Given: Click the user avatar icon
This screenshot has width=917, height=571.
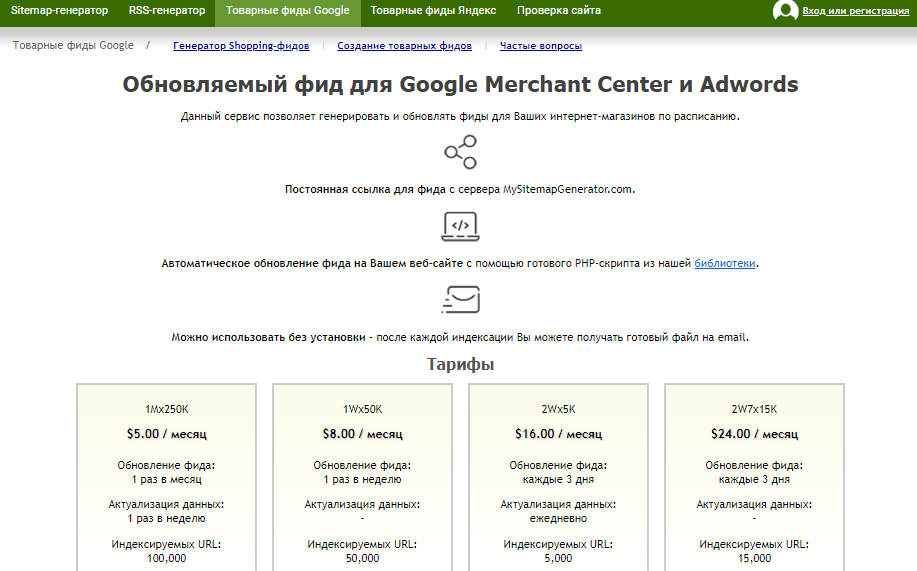Looking at the screenshot, I should coord(786,11).
